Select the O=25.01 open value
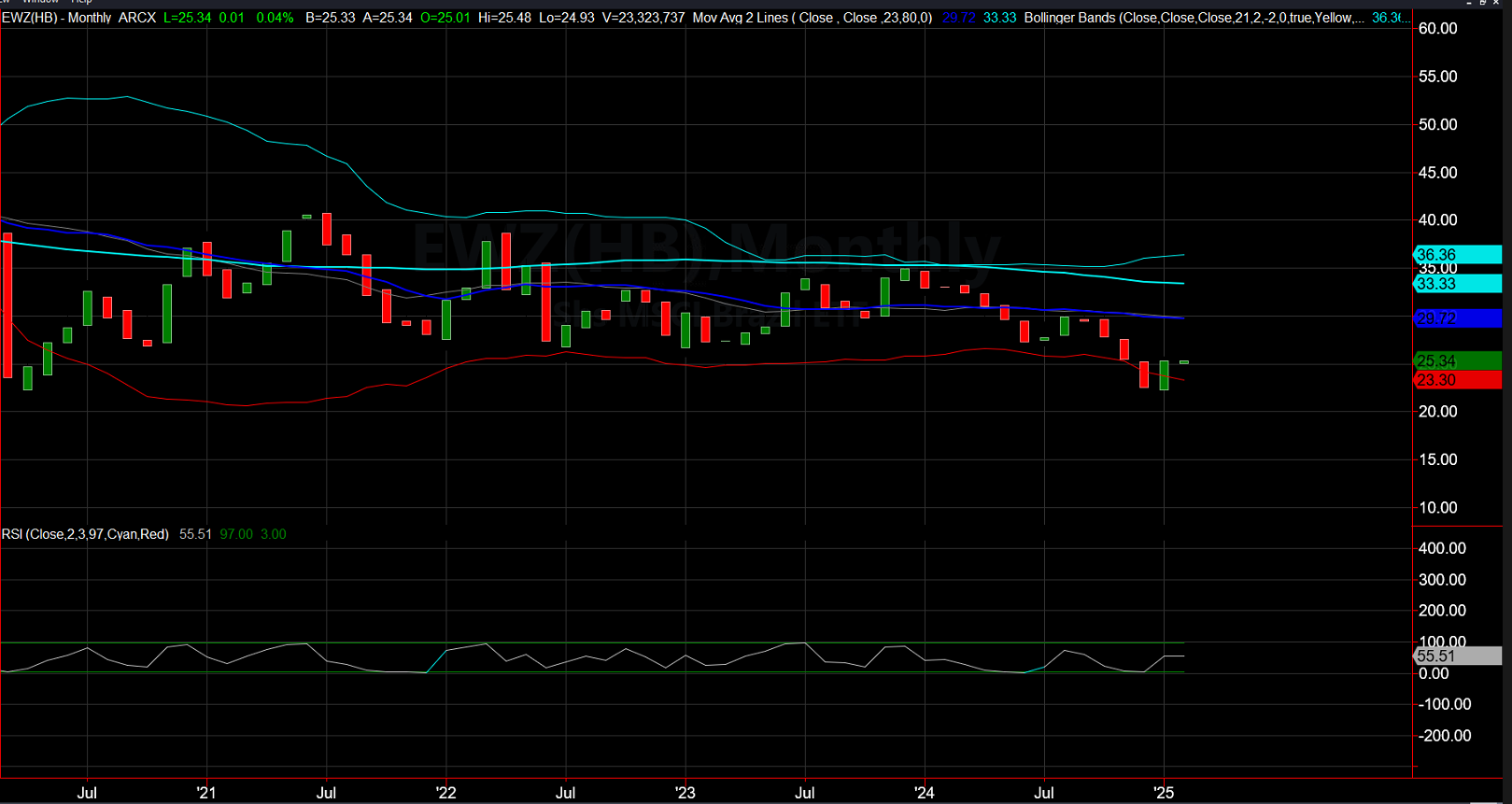The image size is (1512, 804). 445,18
